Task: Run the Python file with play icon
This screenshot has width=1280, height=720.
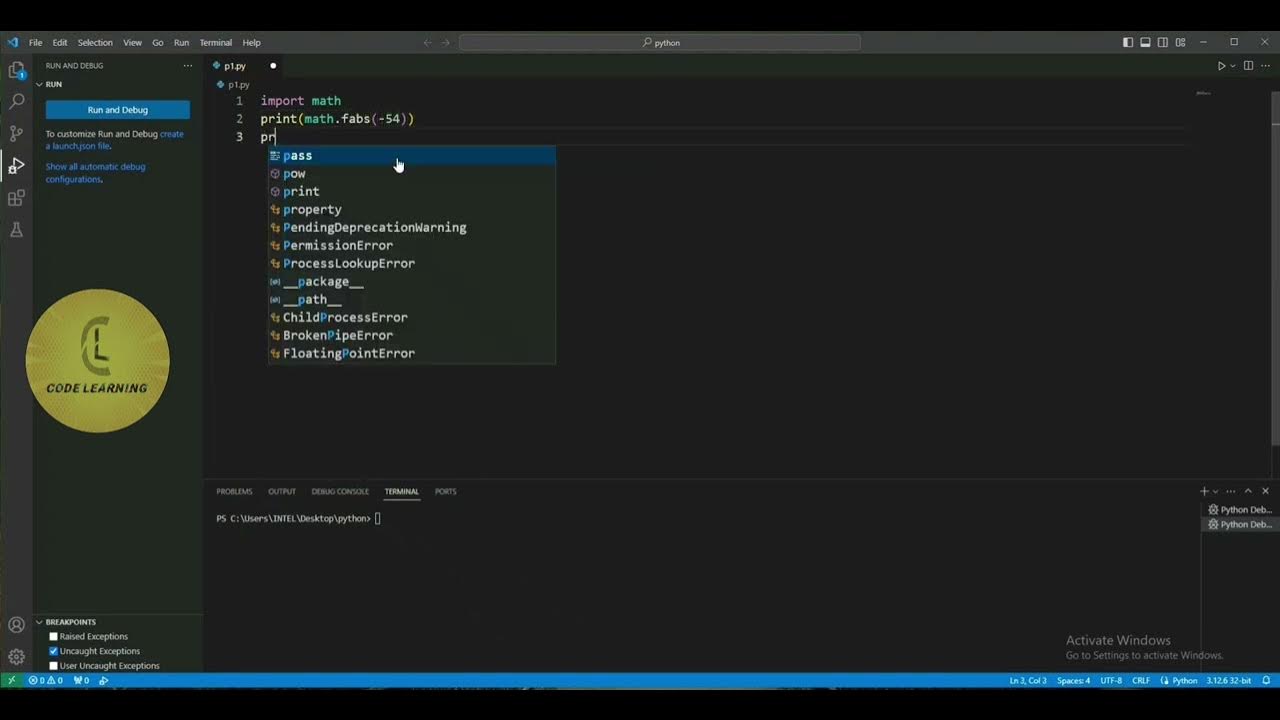Action: click(x=1221, y=66)
